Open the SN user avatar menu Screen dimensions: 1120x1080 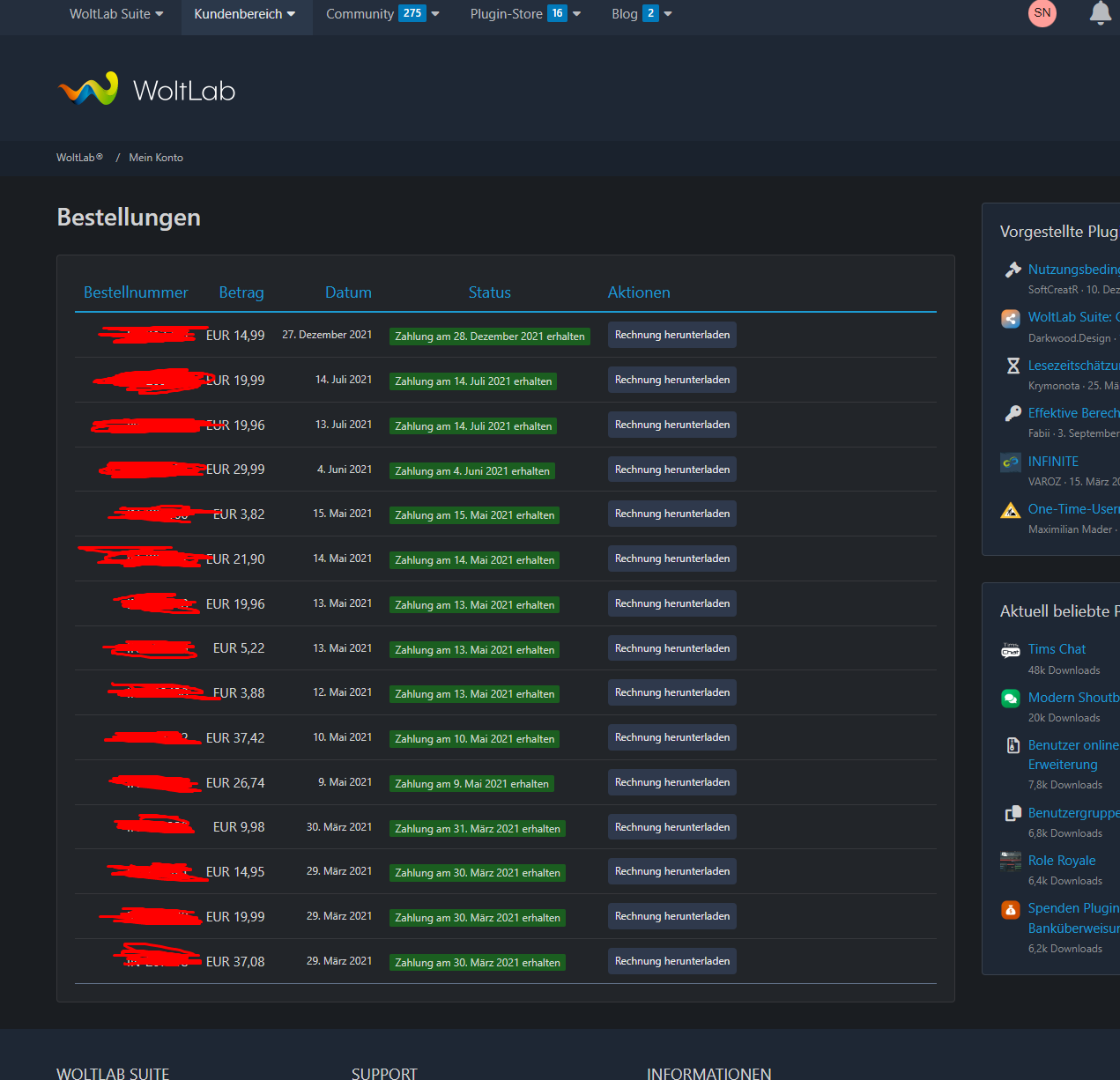tap(1042, 13)
